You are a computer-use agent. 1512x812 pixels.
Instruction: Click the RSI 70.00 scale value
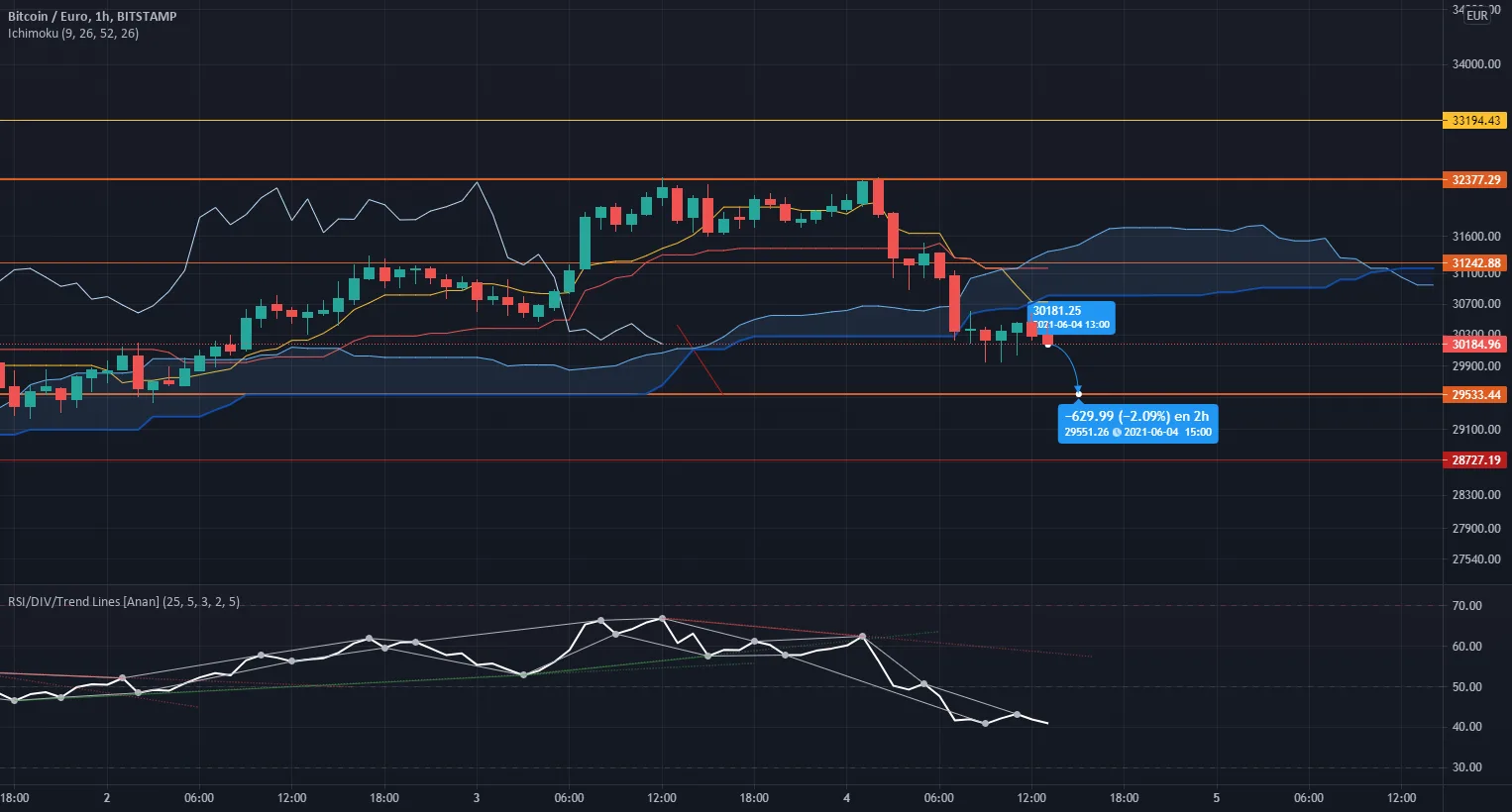pos(1467,606)
